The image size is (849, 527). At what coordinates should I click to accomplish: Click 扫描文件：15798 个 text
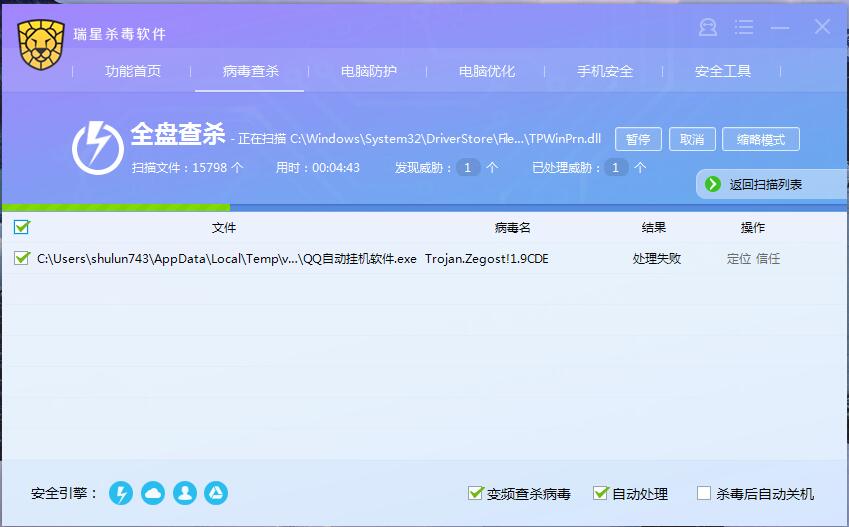pyautogui.click(x=187, y=168)
